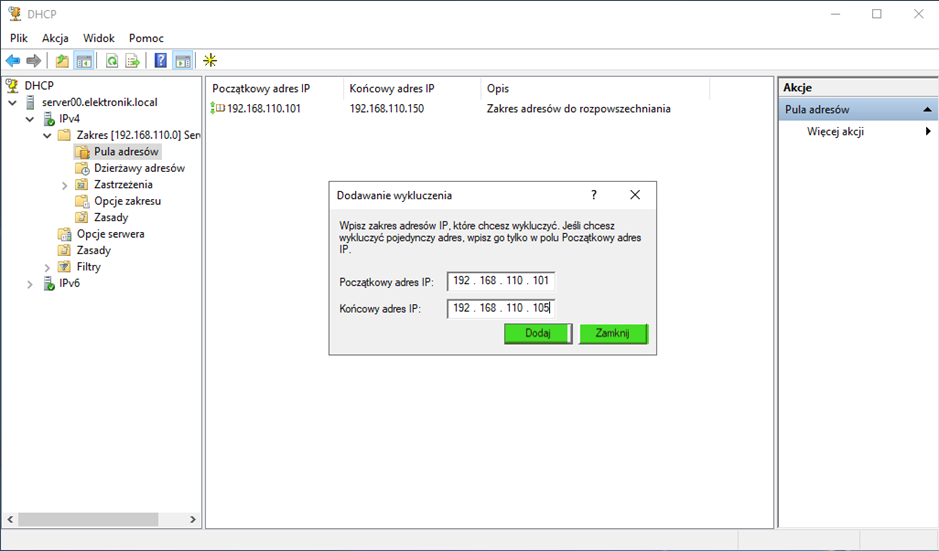Open Więcej akcji submenu in Akcje pane
The width and height of the screenshot is (939, 551).
tap(835, 132)
